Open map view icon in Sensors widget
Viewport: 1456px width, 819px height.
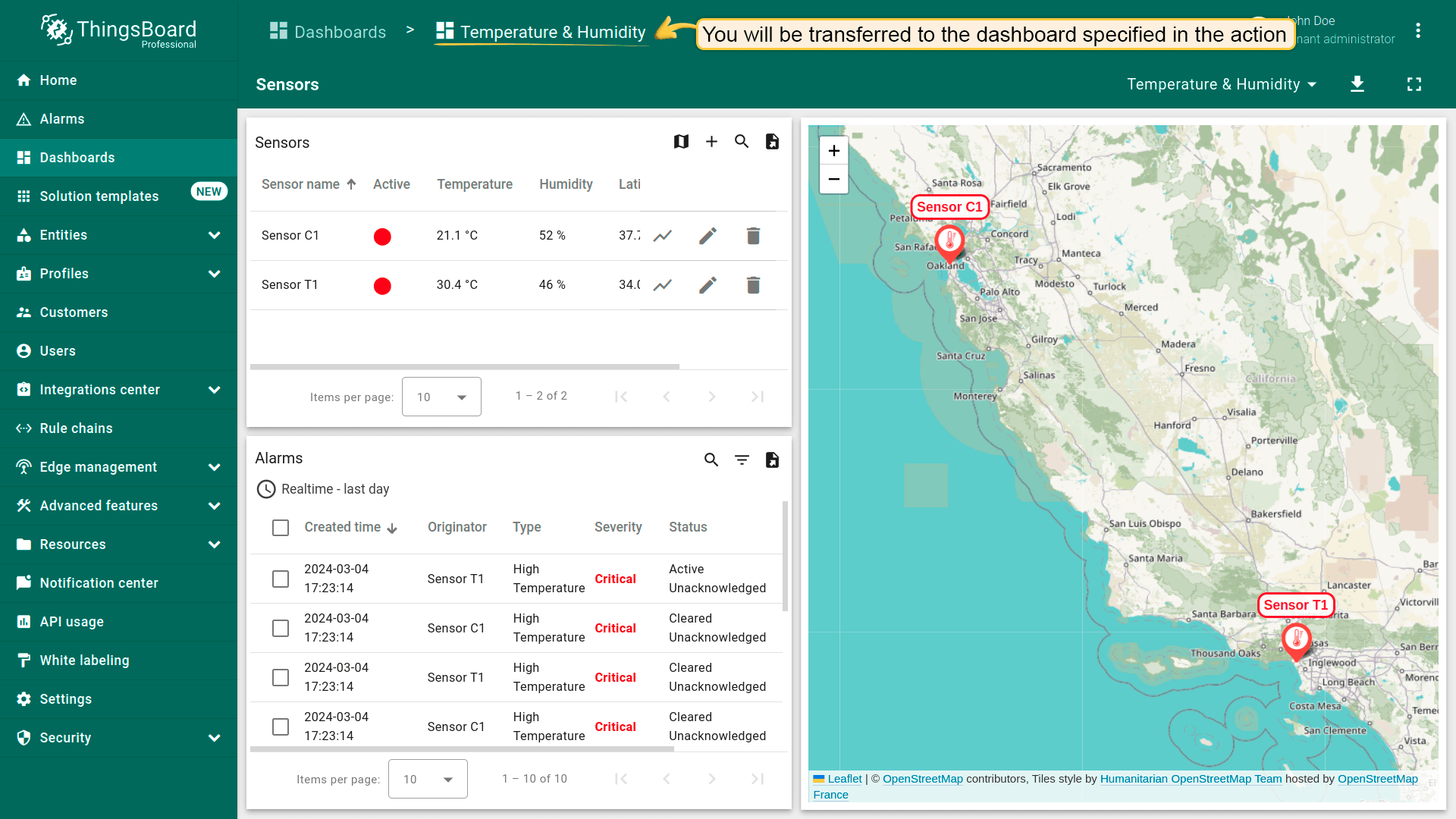[x=681, y=142]
